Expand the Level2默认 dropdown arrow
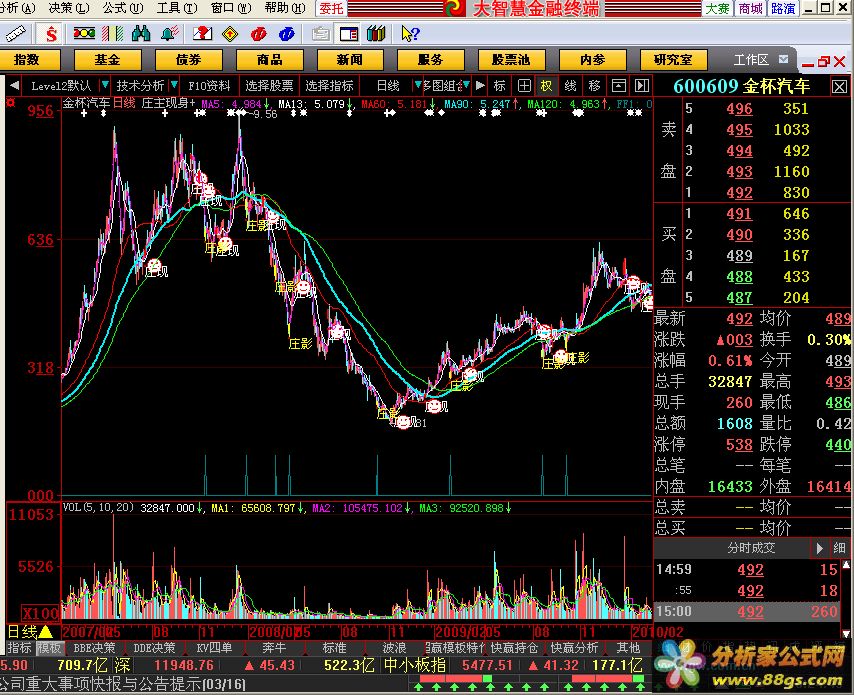The image size is (854, 695). tap(105, 85)
